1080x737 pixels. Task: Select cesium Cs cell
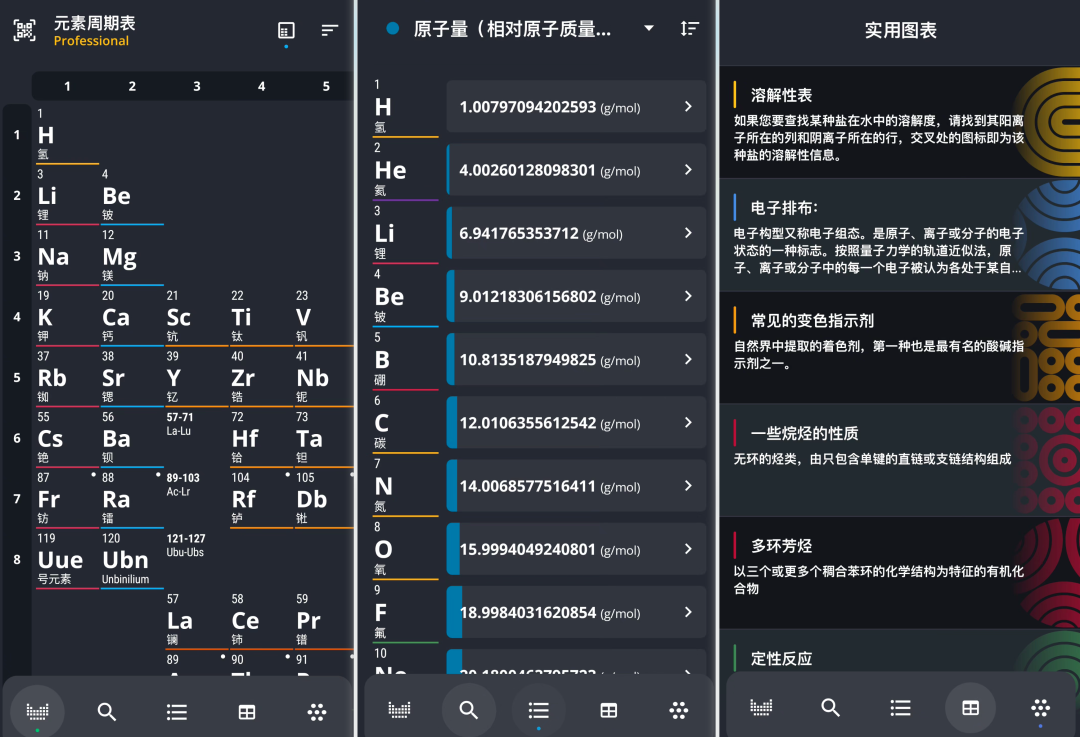[x=67, y=438]
